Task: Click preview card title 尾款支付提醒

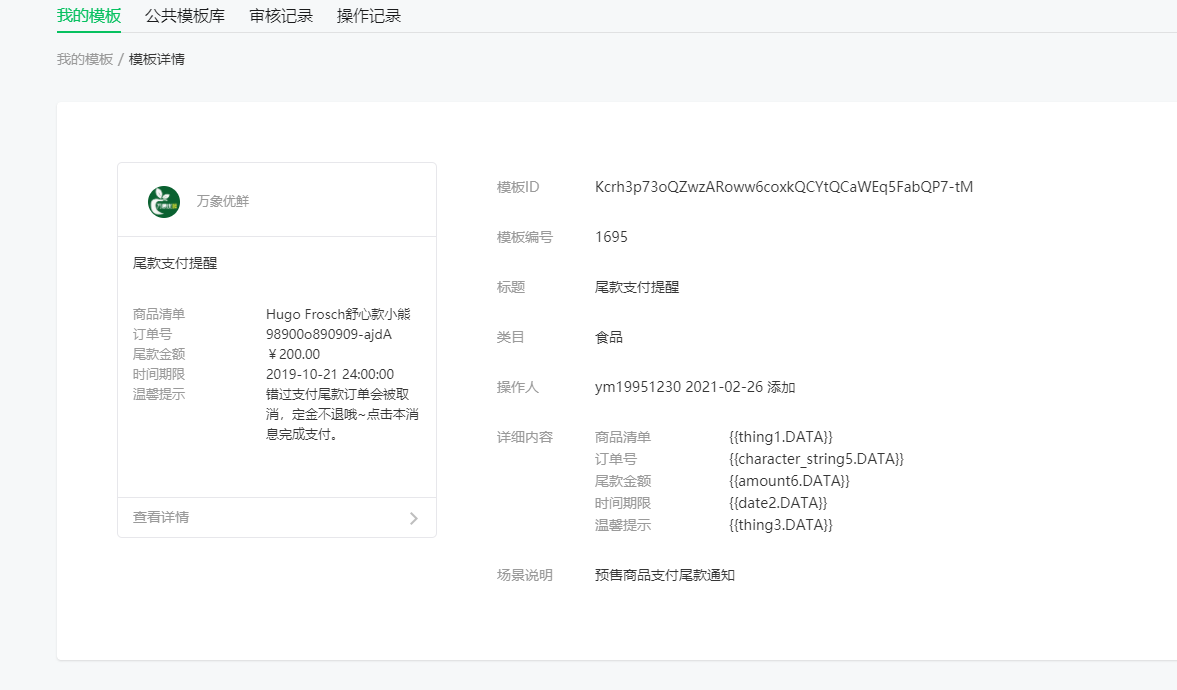Action: point(175,263)
